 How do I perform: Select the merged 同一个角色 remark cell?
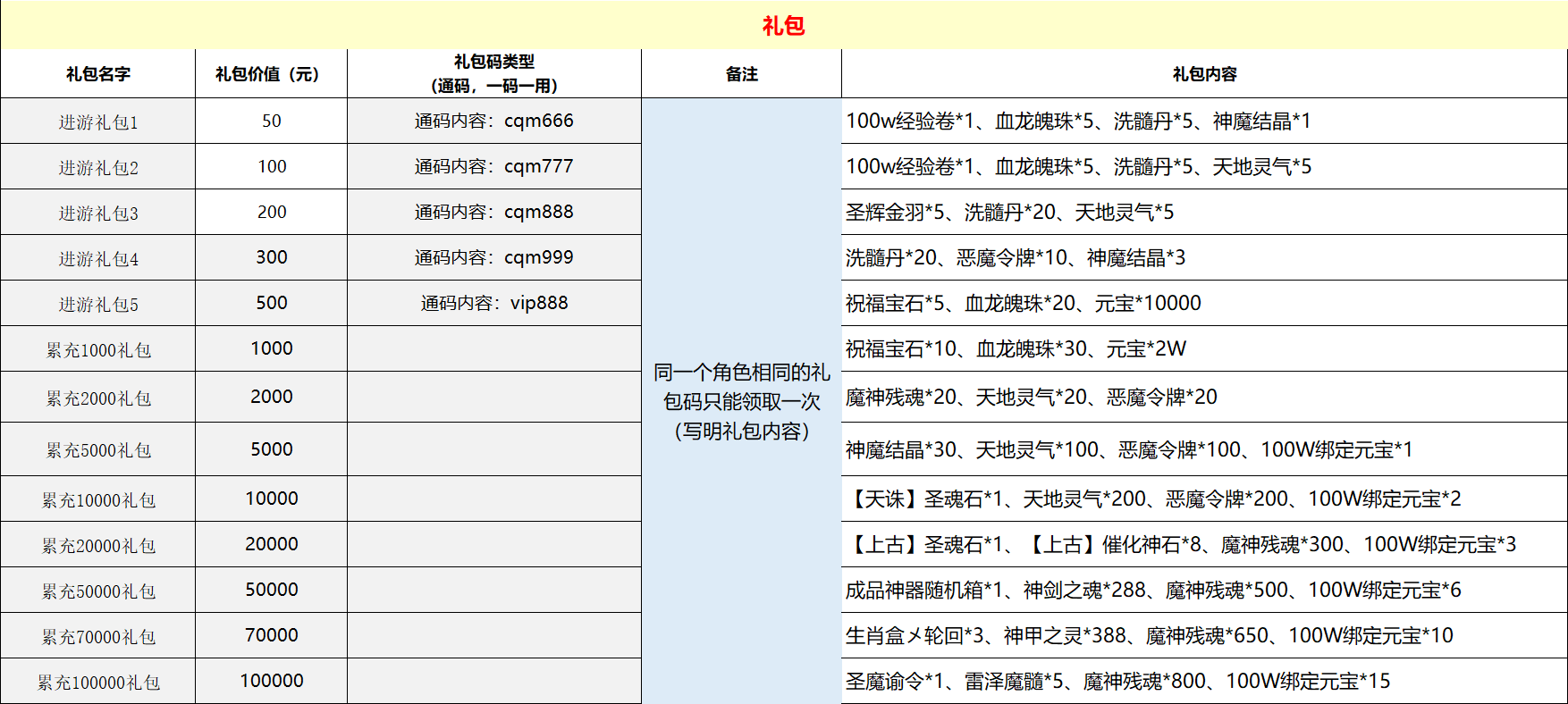pyautogui.click(x=741, y=401)
